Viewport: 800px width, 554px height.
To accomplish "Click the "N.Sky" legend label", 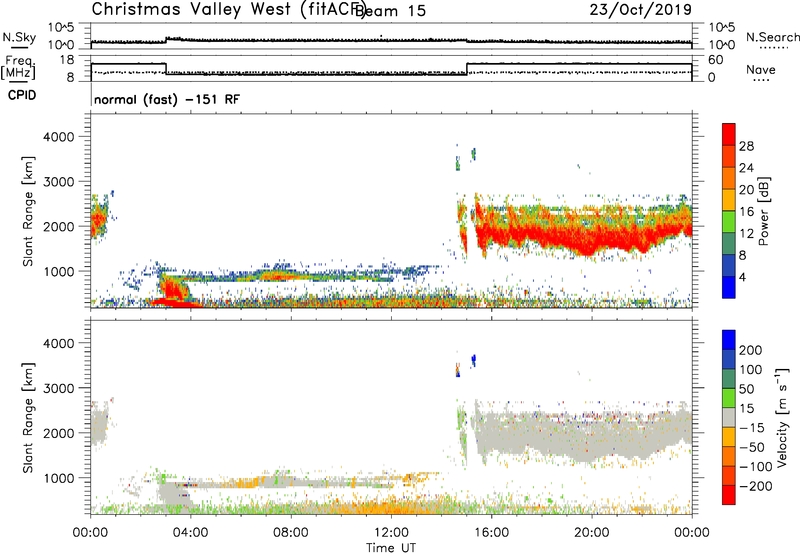I will pyautogui.click(x=19, y=37).
